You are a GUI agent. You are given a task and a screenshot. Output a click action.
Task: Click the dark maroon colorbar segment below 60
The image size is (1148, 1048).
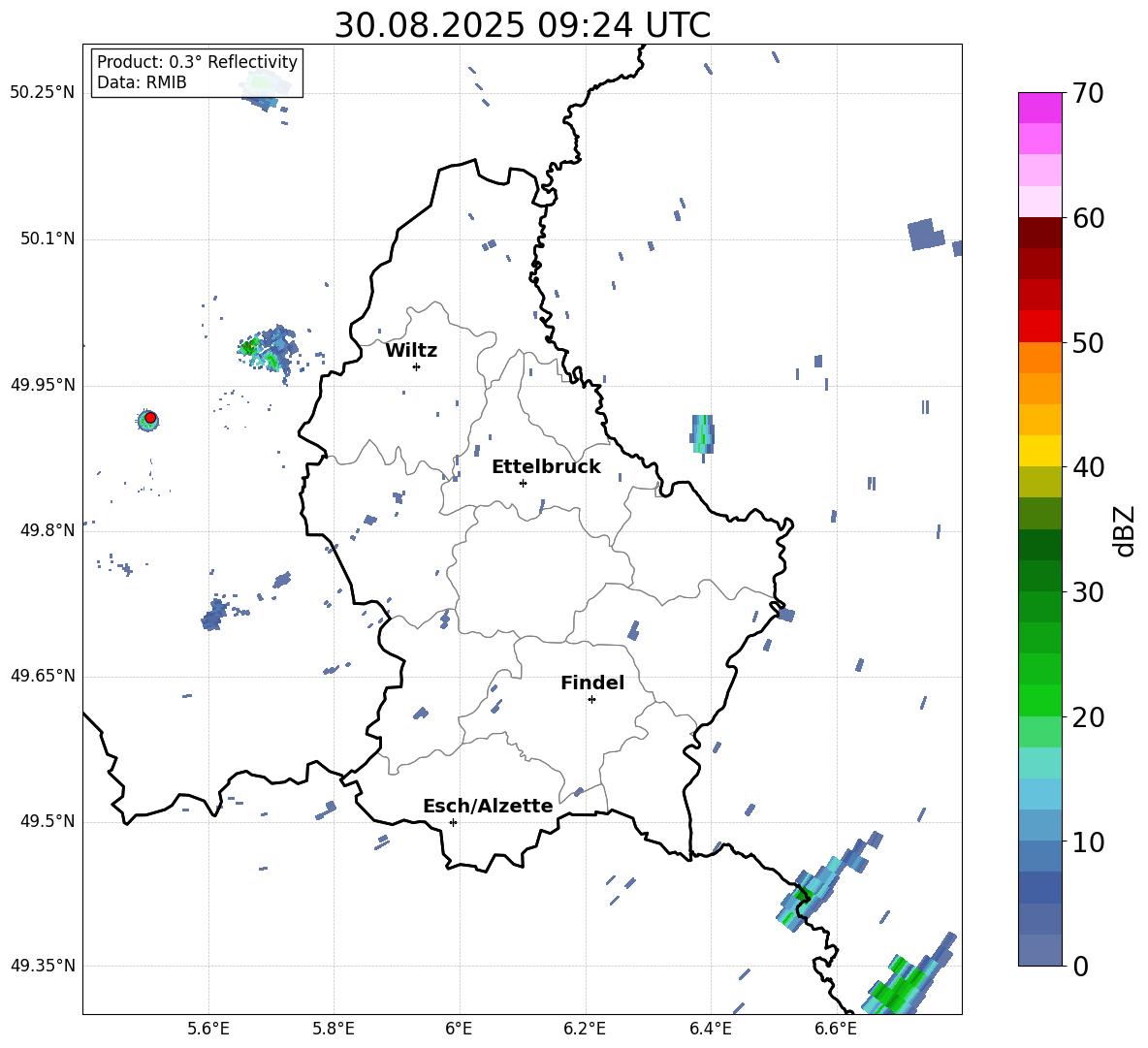[x=1039, y=232]
